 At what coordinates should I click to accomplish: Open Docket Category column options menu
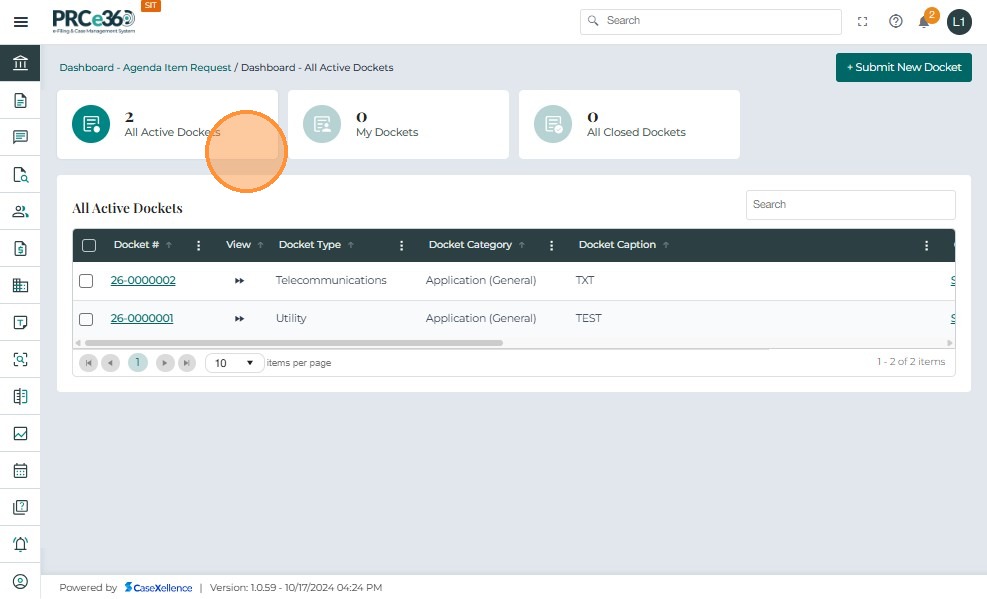[551, 245]
